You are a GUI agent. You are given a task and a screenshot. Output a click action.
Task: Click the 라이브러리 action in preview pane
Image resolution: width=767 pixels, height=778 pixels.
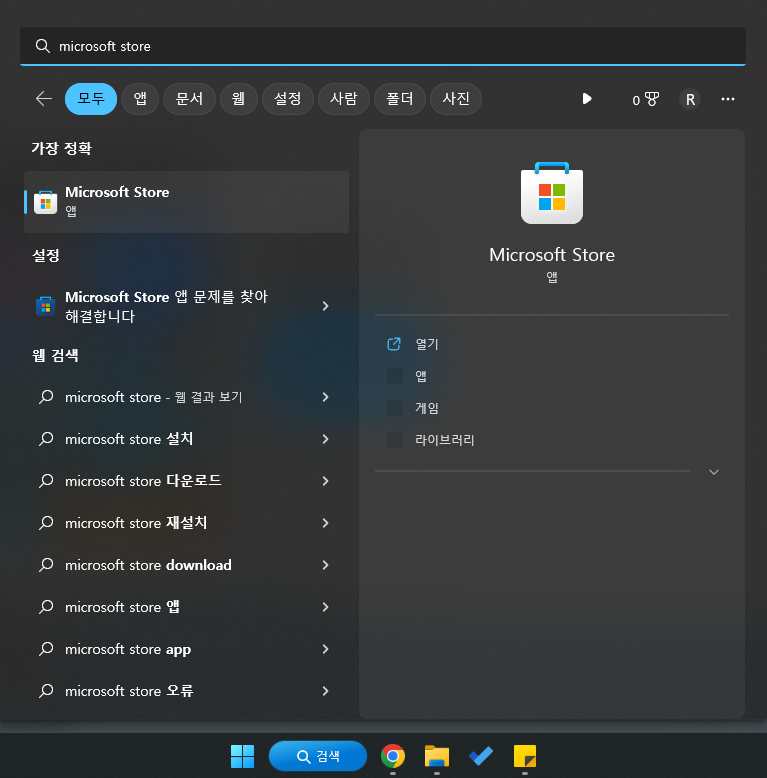coord(445,440)
